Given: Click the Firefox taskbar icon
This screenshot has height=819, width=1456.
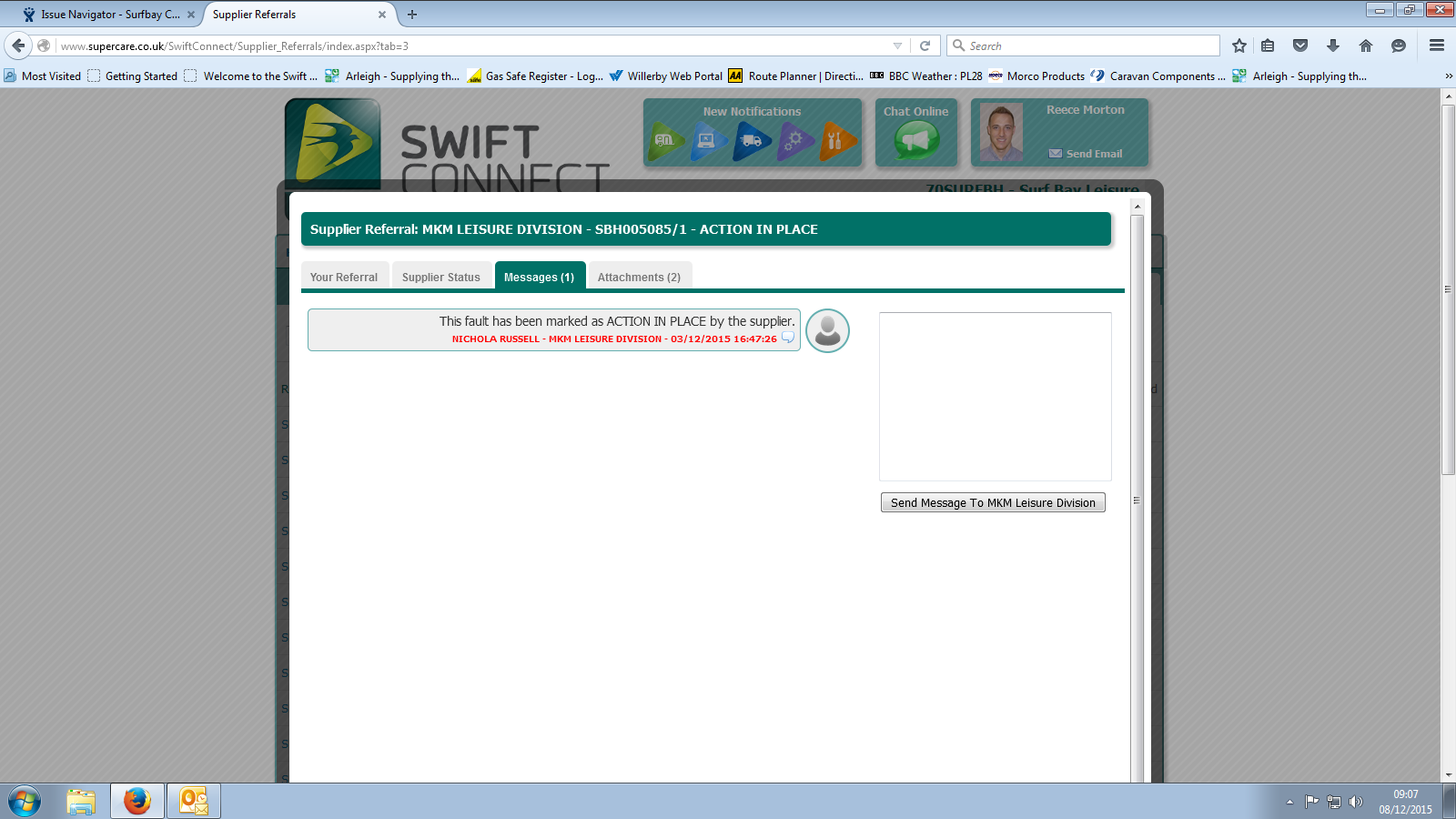Looking at the screenshot, I should coord(137,802).
